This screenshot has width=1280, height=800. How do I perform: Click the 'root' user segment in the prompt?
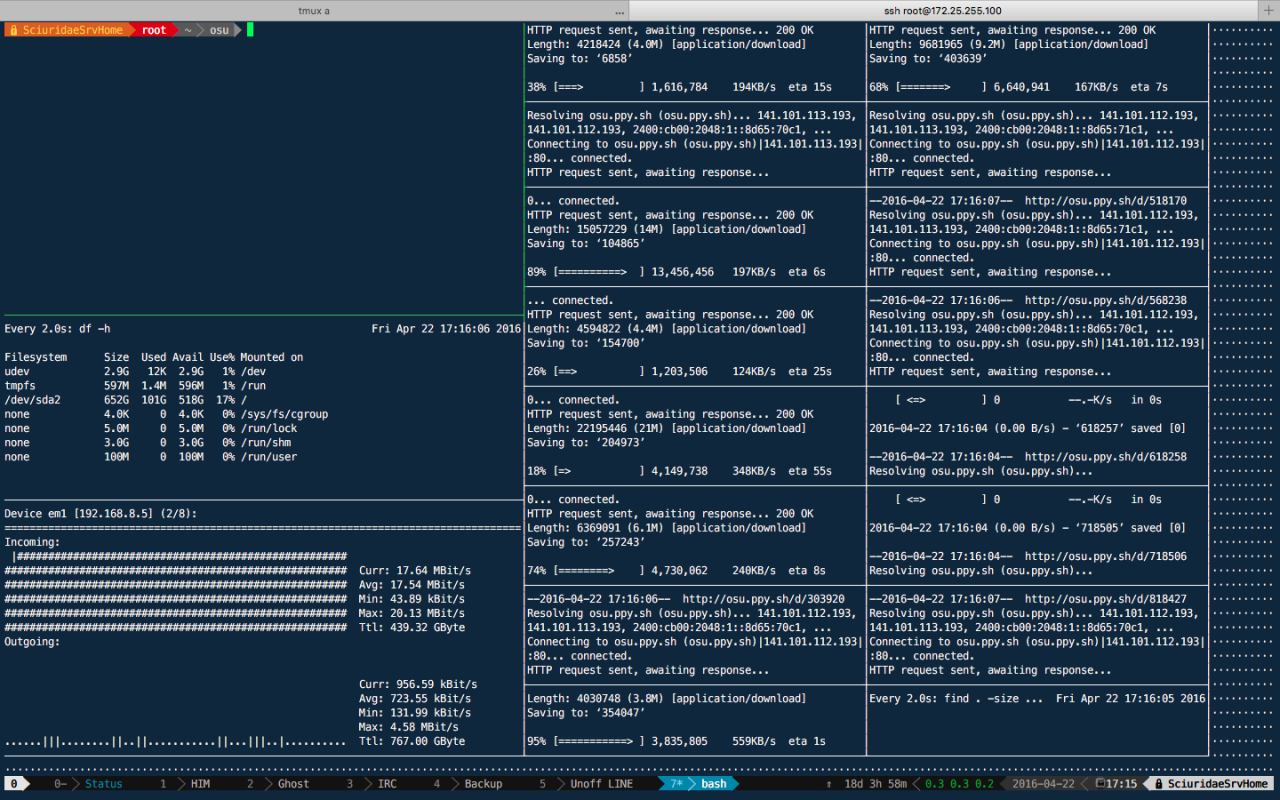point(154,30)
